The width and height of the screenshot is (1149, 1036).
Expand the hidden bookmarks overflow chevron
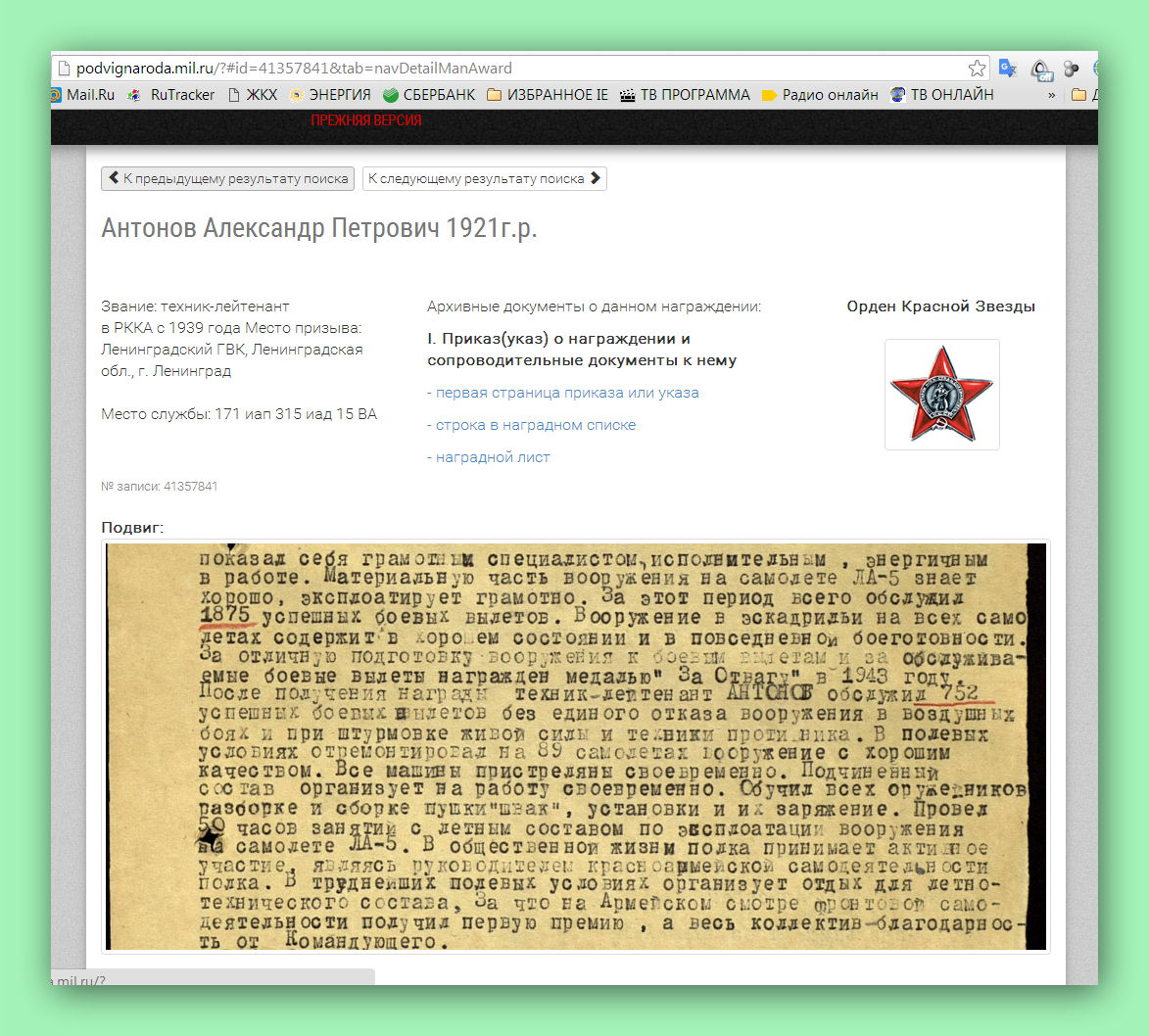click(1052, 95)
